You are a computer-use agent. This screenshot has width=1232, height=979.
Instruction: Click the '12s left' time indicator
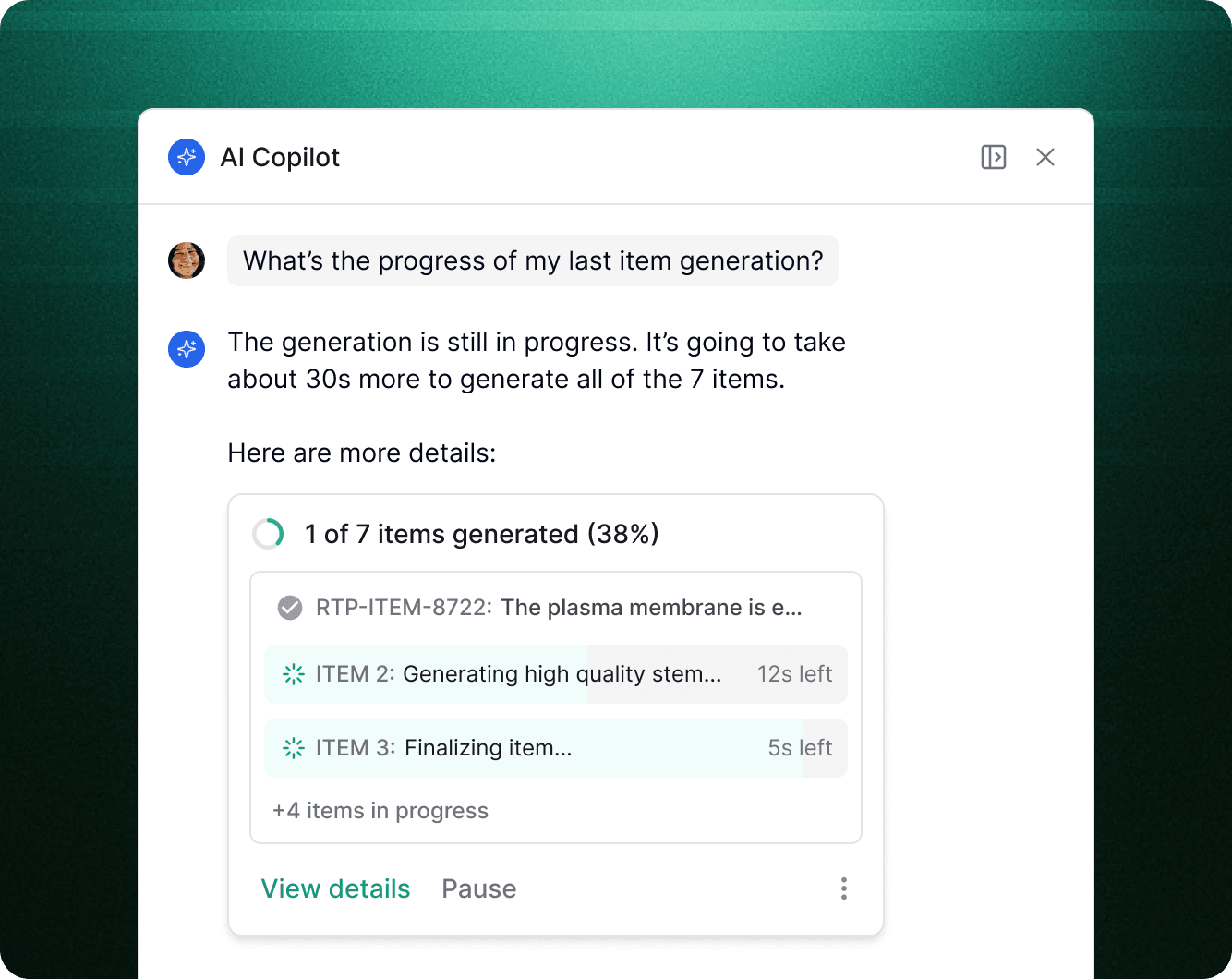(x=794, y=674)
